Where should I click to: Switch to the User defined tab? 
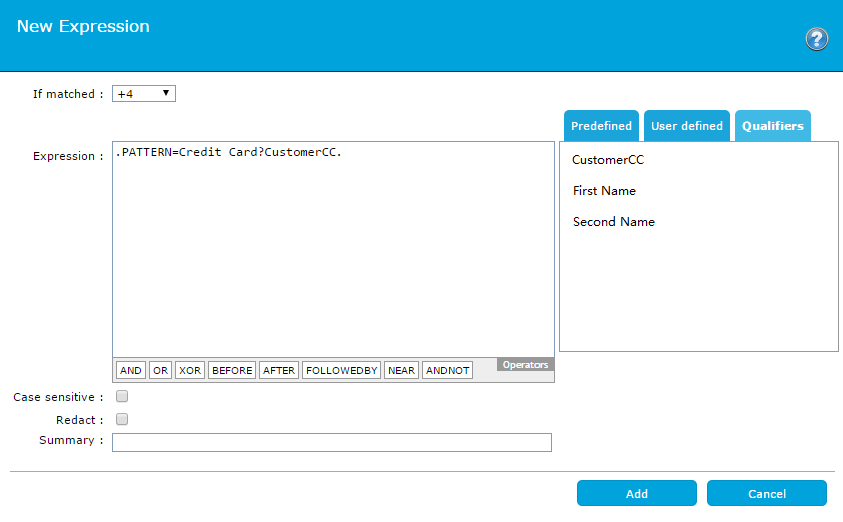point(686,126)
